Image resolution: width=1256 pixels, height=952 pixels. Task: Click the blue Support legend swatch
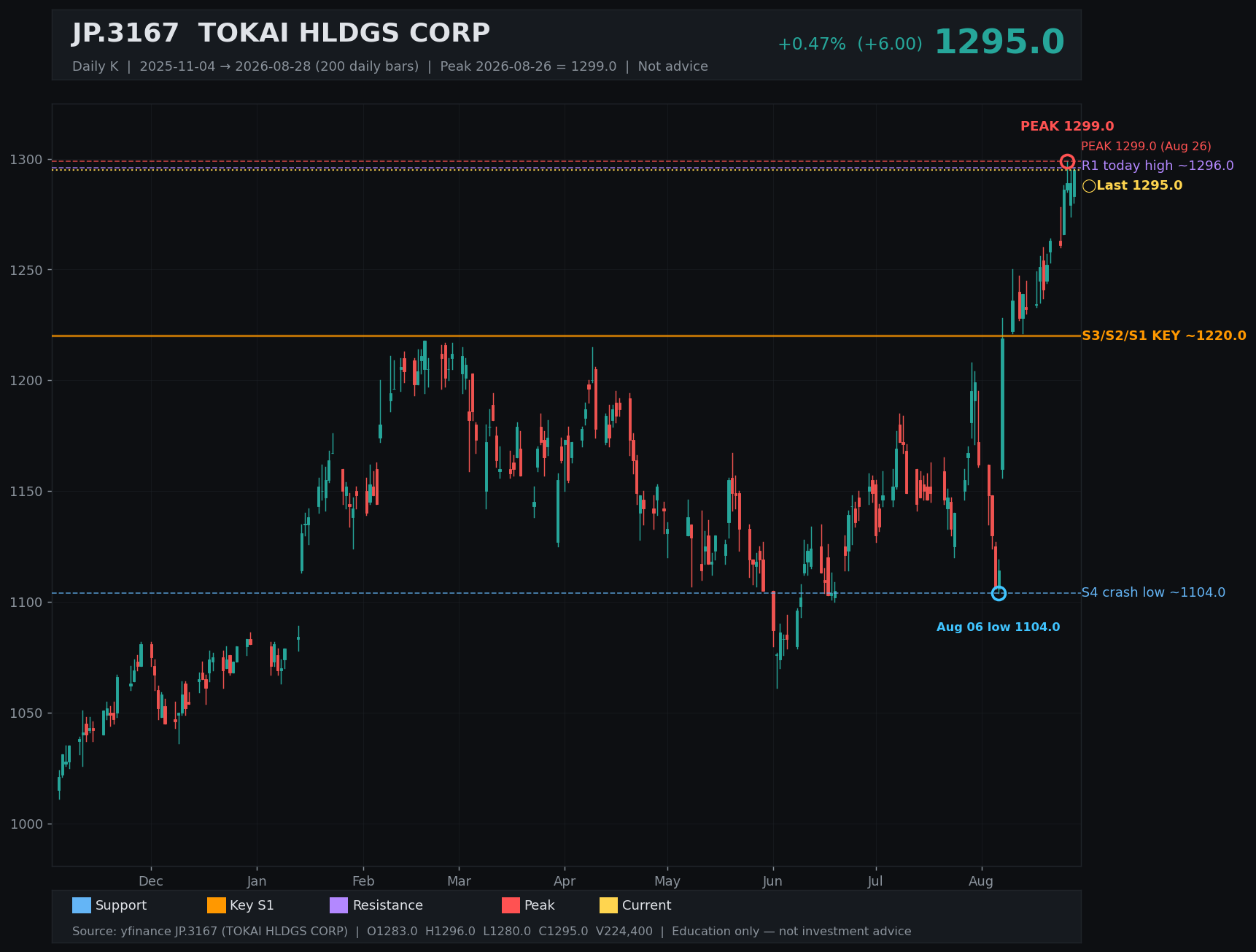(x=82, y=905)
